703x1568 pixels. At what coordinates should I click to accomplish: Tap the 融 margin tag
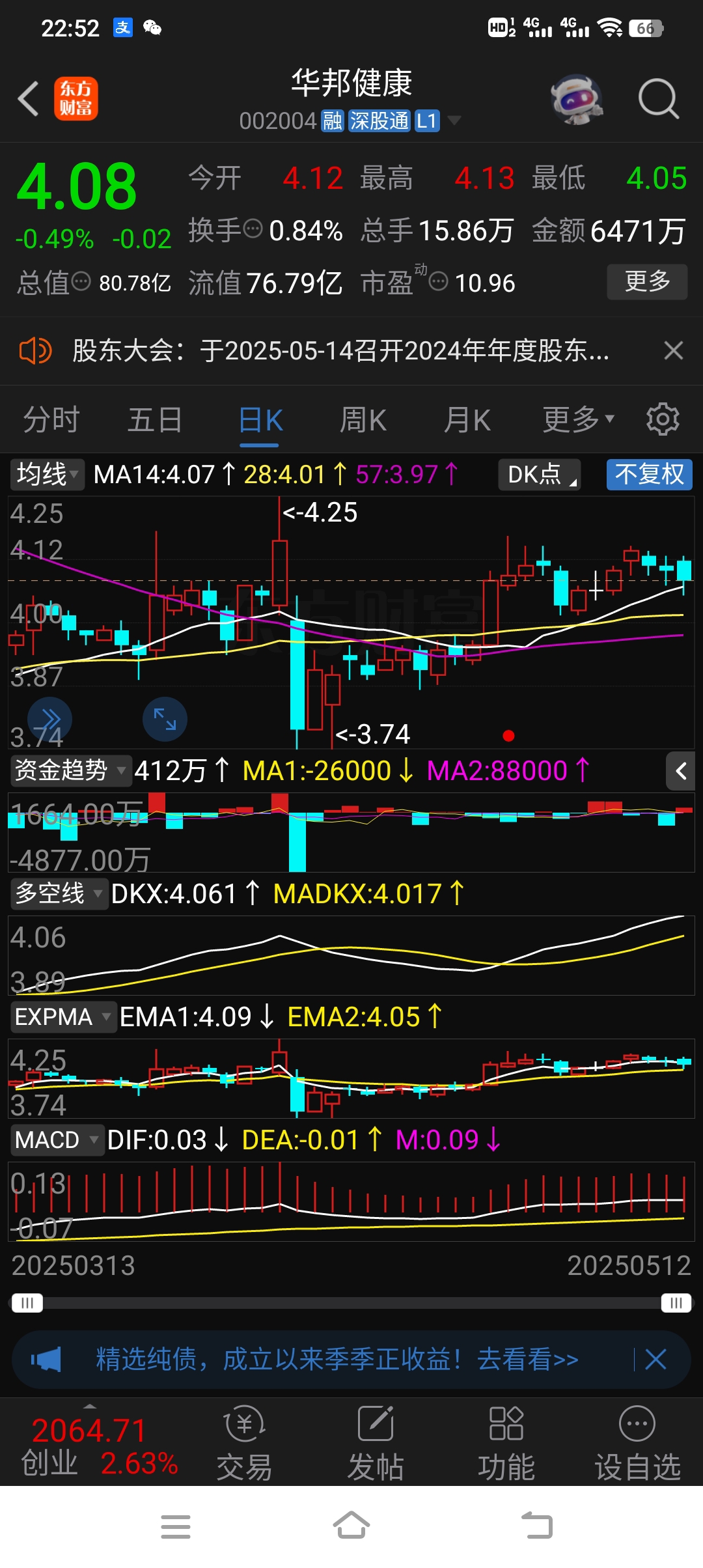click(x=333, y=120)
